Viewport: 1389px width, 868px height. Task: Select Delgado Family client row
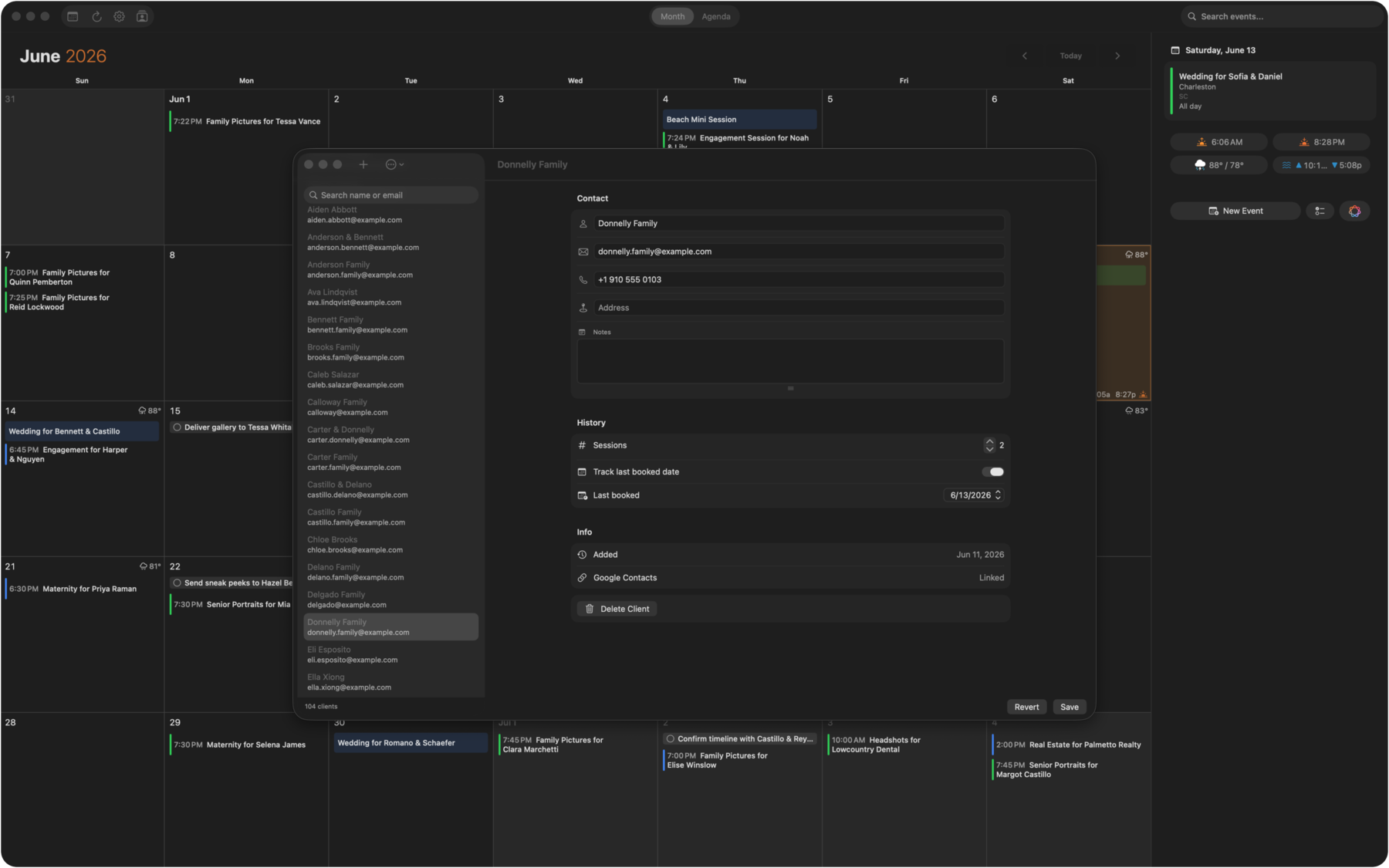coord(391,599)
